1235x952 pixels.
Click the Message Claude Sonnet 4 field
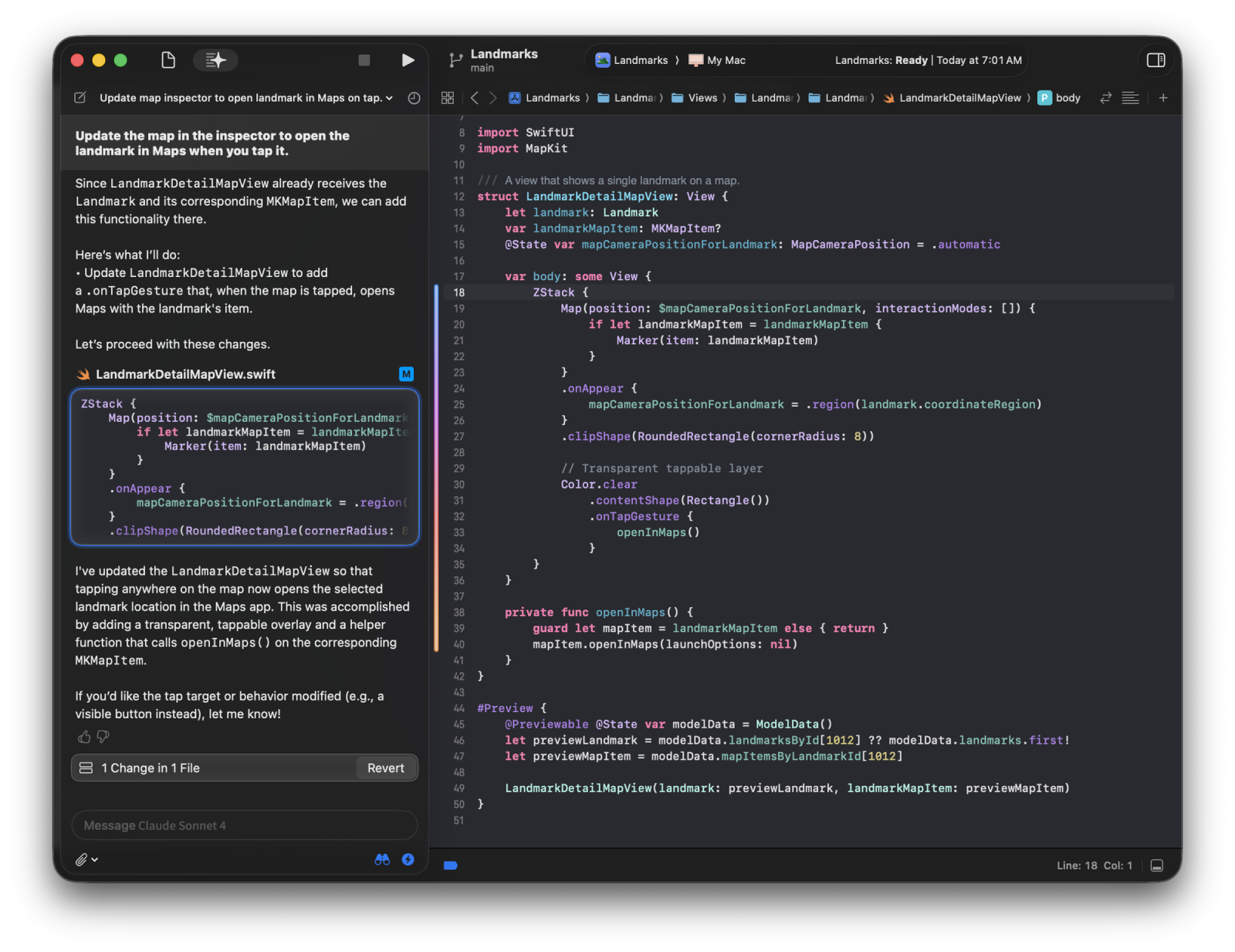coord(244,825)
